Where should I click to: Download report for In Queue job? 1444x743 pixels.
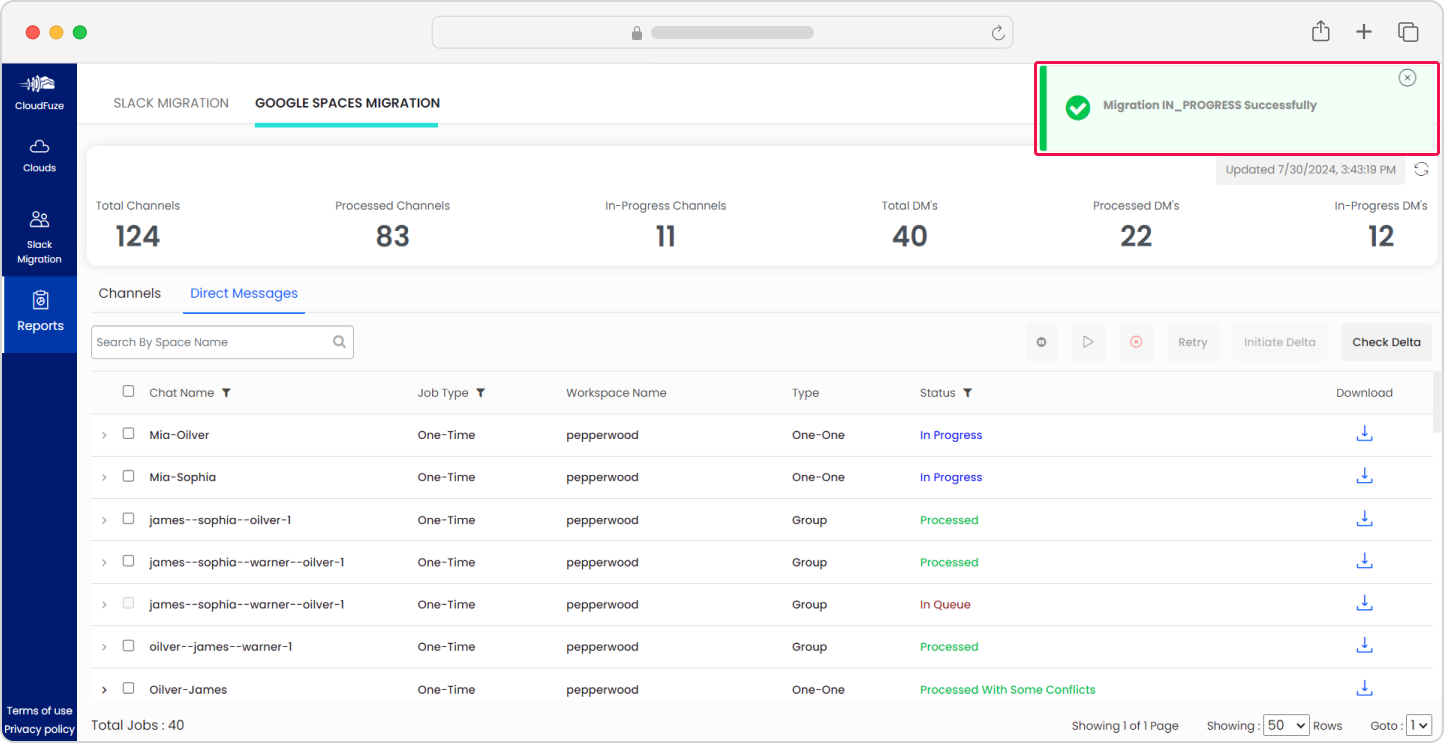[x=1364, y=603]
